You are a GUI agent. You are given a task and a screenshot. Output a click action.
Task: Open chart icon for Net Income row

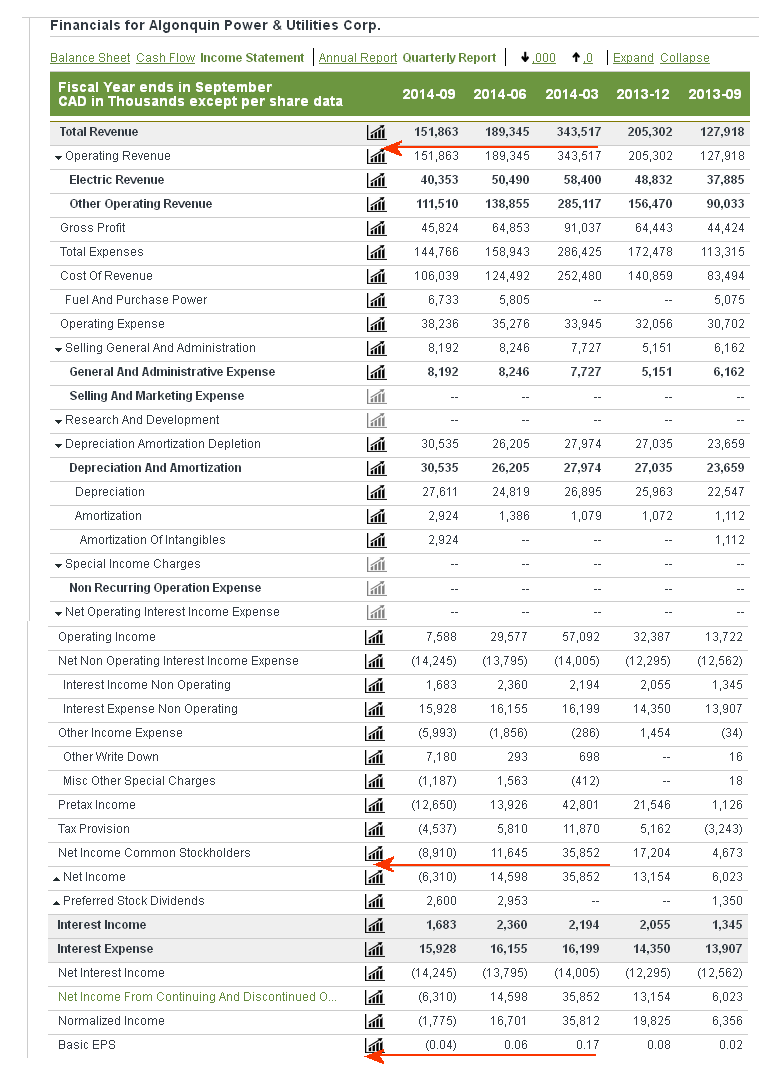374,877
